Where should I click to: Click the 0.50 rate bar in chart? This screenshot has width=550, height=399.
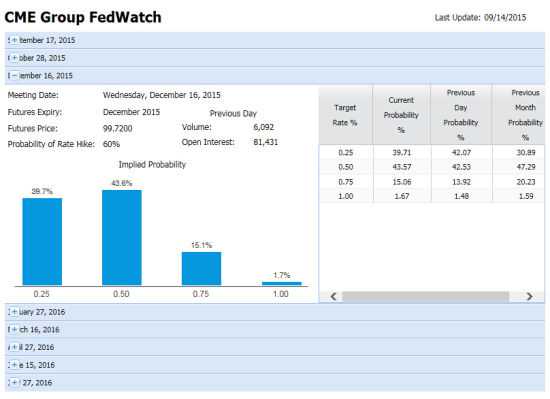coord(122,238)
